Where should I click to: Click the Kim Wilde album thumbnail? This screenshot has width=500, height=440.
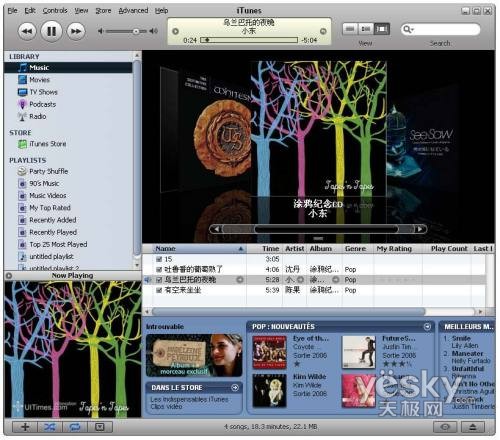pyautogui.click(x=269, y=391)
